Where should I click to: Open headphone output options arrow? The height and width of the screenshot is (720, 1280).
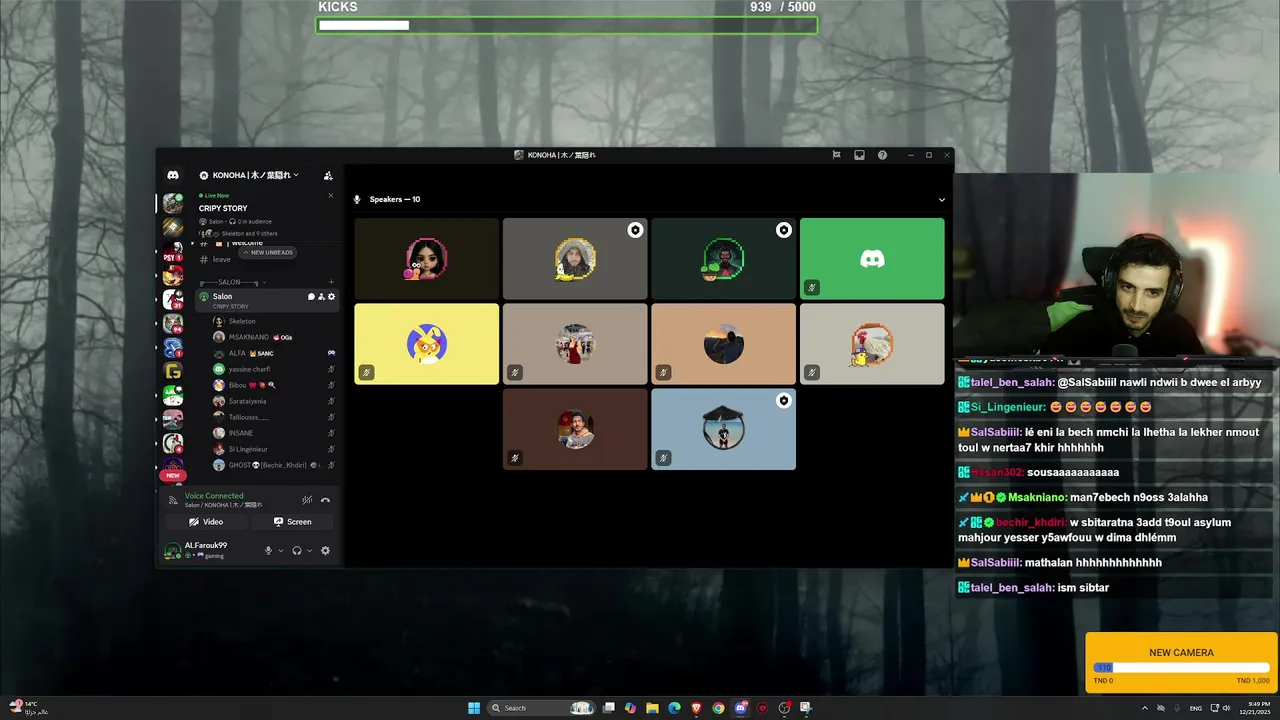[310, 551]
